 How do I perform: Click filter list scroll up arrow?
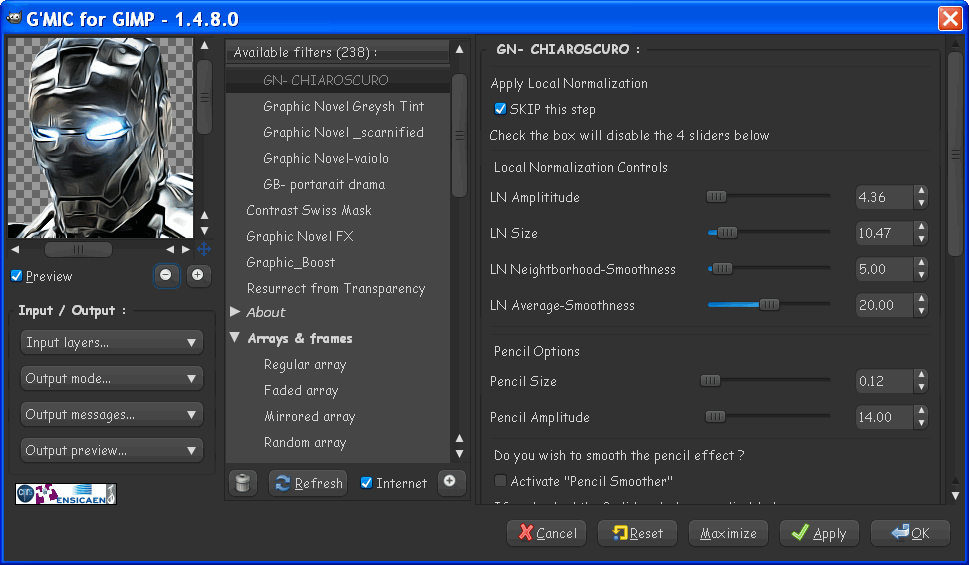pyautogui.click(x=459, y=49)
